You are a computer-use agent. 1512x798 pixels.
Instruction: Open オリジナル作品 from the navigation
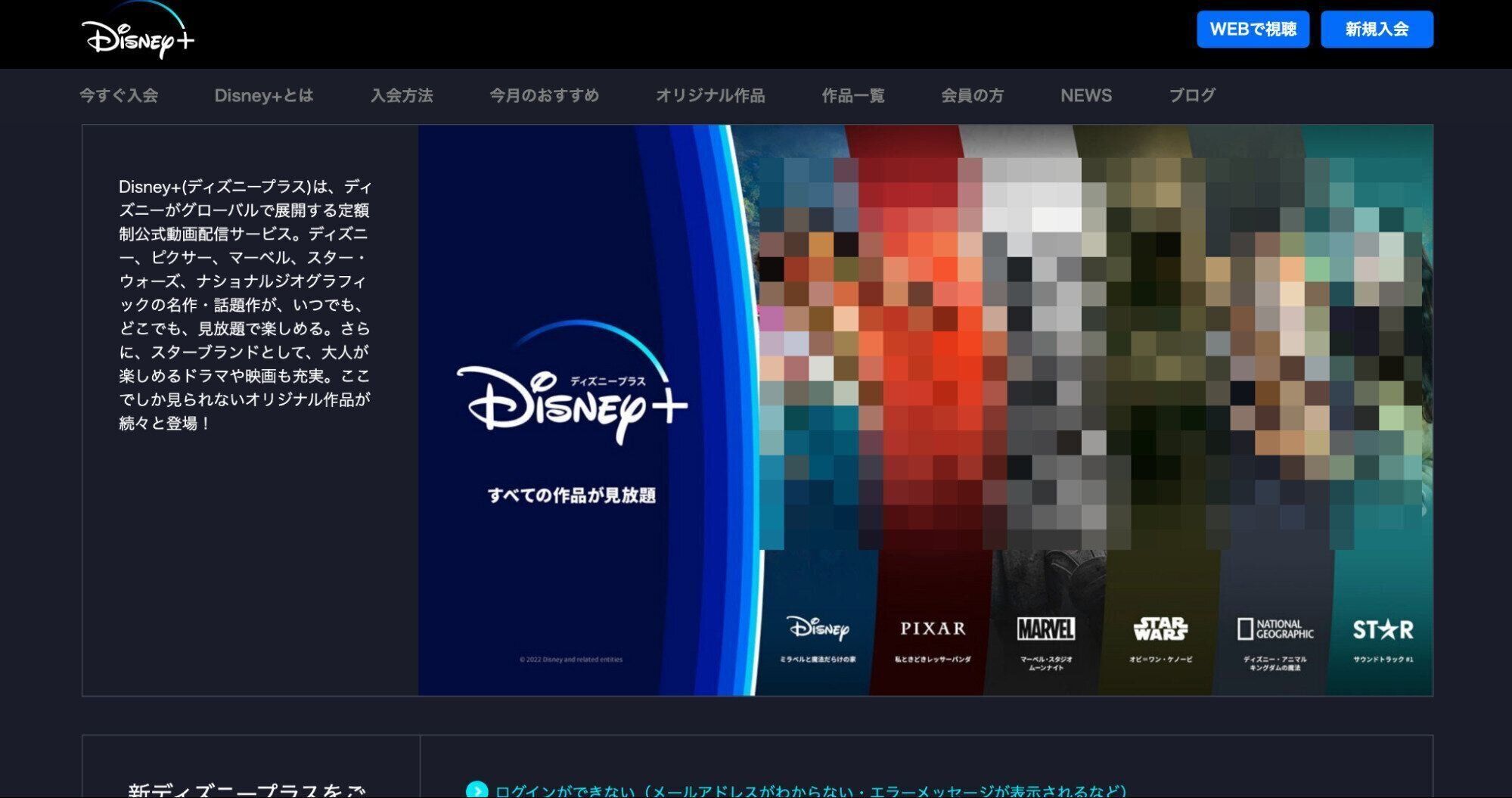(710, 95)
